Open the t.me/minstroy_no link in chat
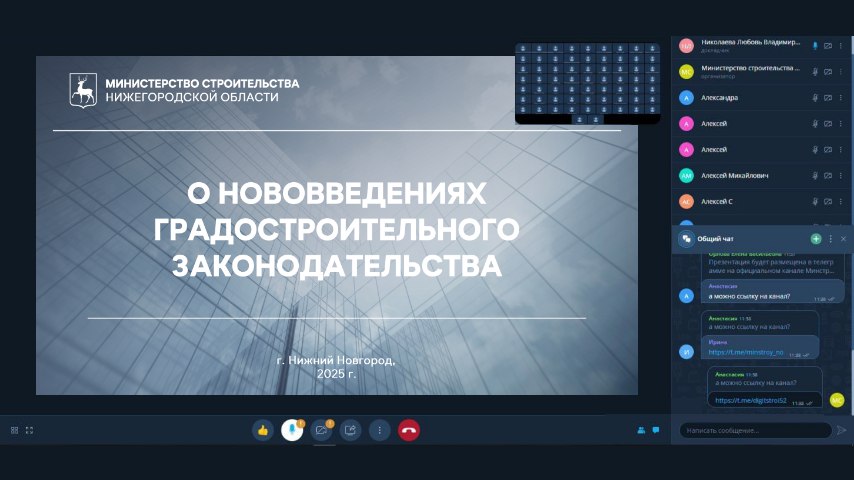 (x=746, y=353)
